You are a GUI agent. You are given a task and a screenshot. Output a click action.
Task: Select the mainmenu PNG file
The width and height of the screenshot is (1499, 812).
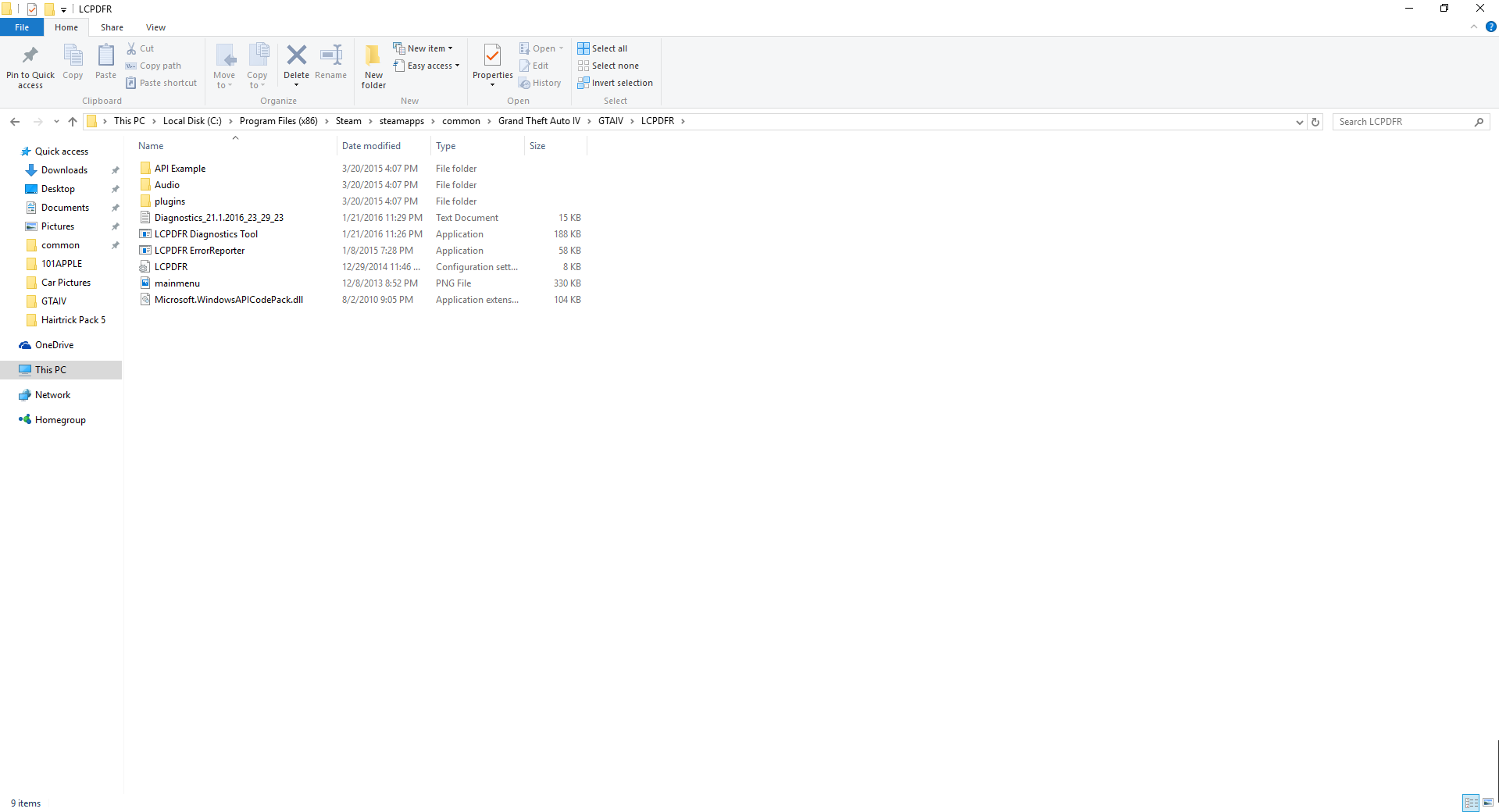(x=177, y=283)
